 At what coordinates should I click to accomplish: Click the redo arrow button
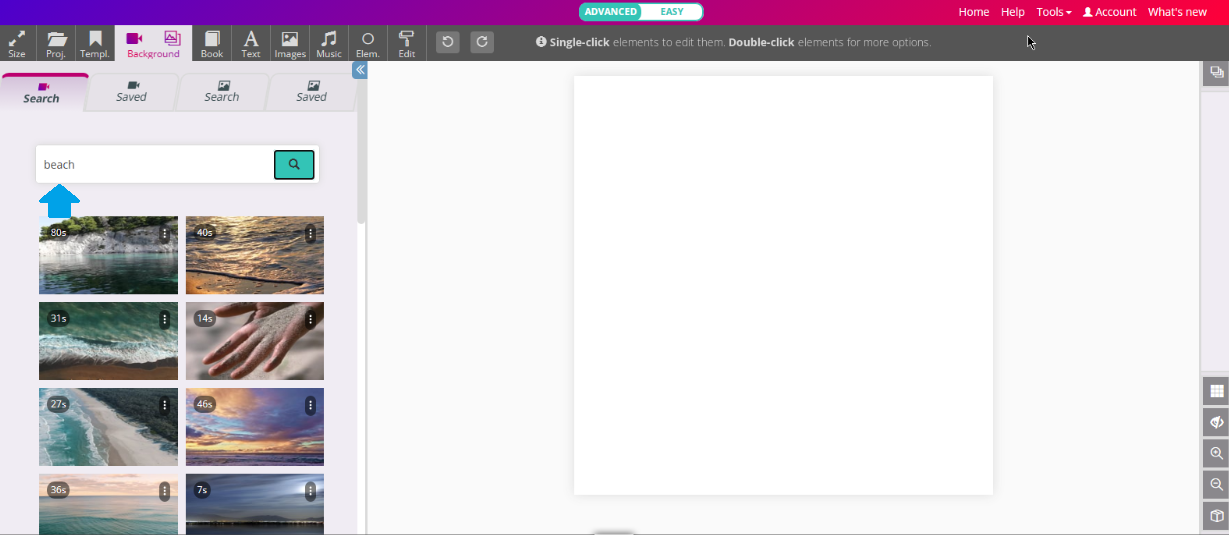coord(482,42)
